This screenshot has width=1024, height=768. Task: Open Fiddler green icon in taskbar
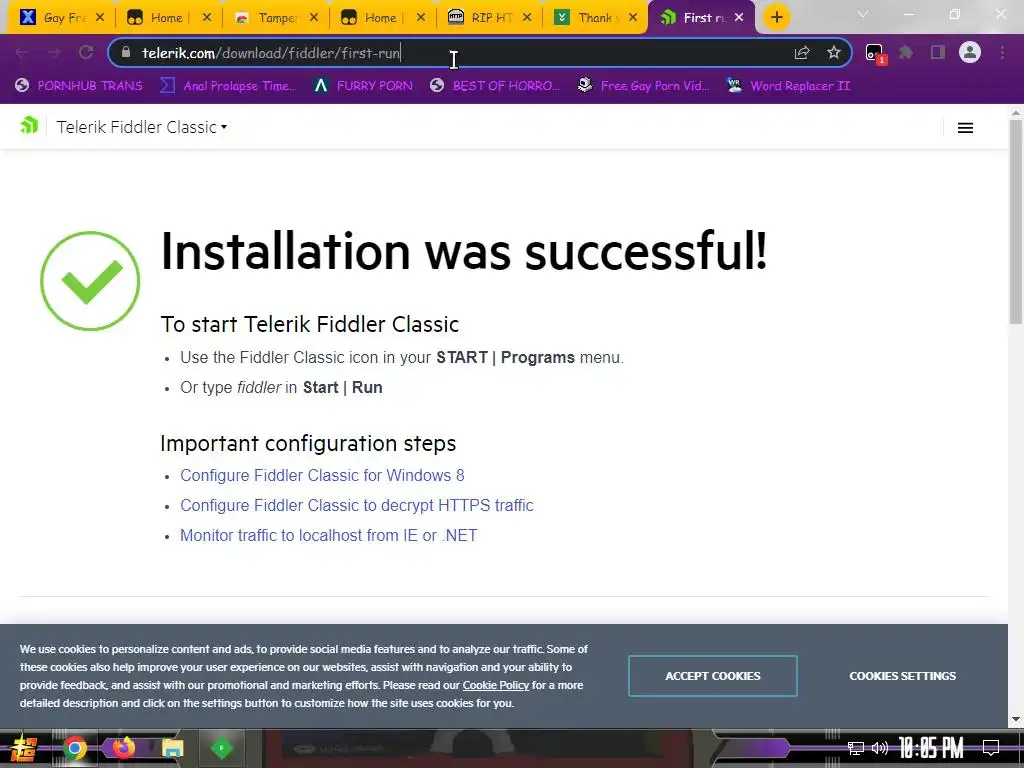[x=222, y=748]
